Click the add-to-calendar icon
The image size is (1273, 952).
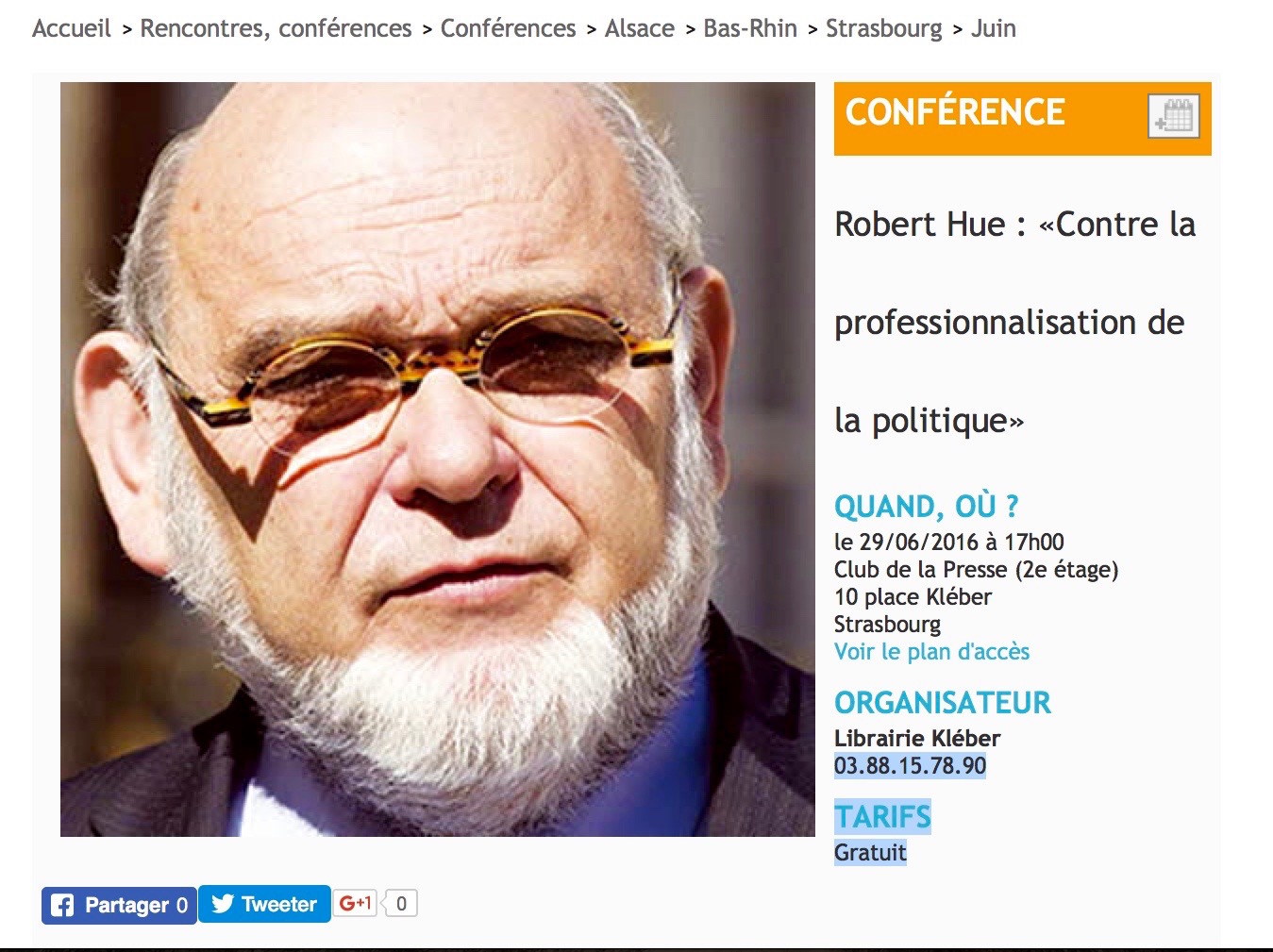(1173, 117)
